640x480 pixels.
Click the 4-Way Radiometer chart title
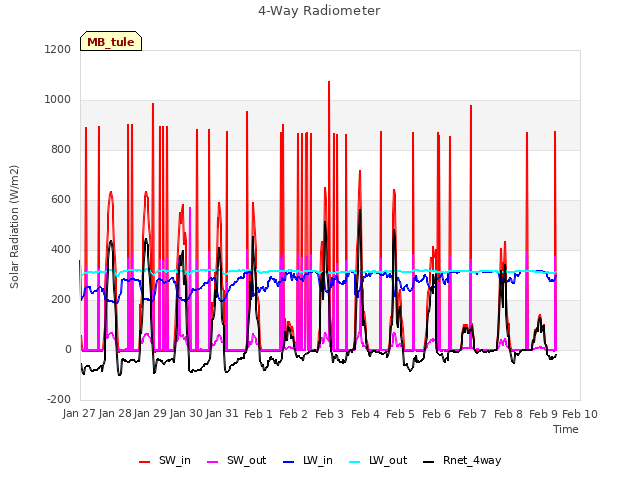coord(319,11)
